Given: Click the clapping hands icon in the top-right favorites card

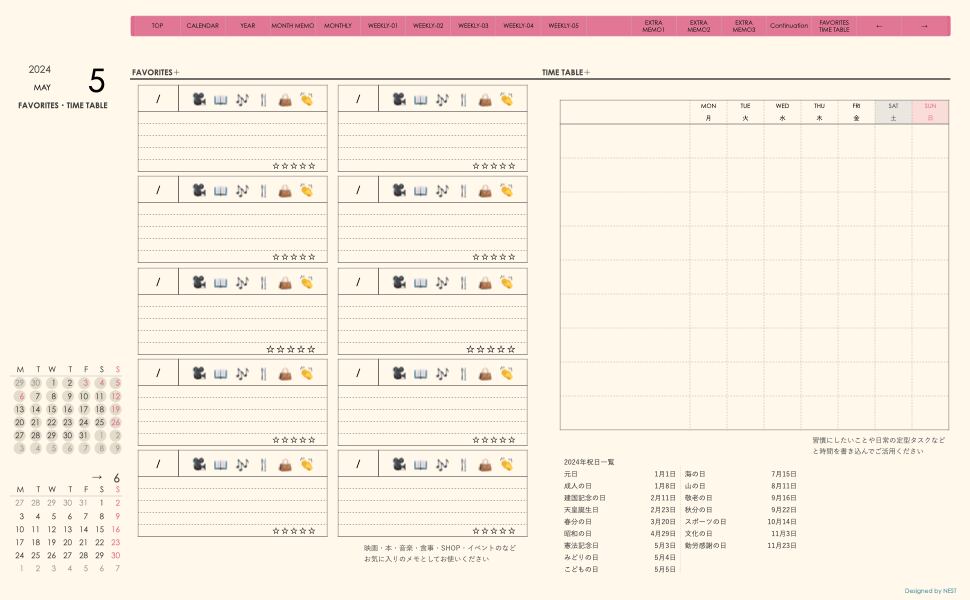Looking at the screenshot, I should click(x=507, y=99).
